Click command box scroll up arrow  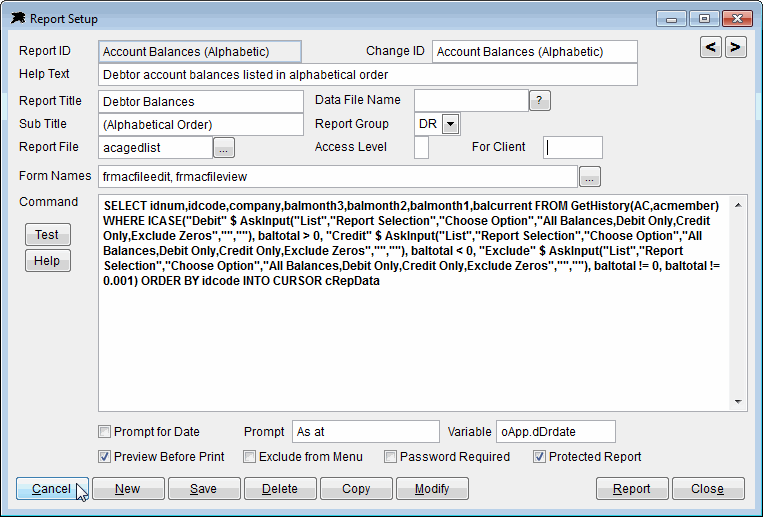point(738,205)
